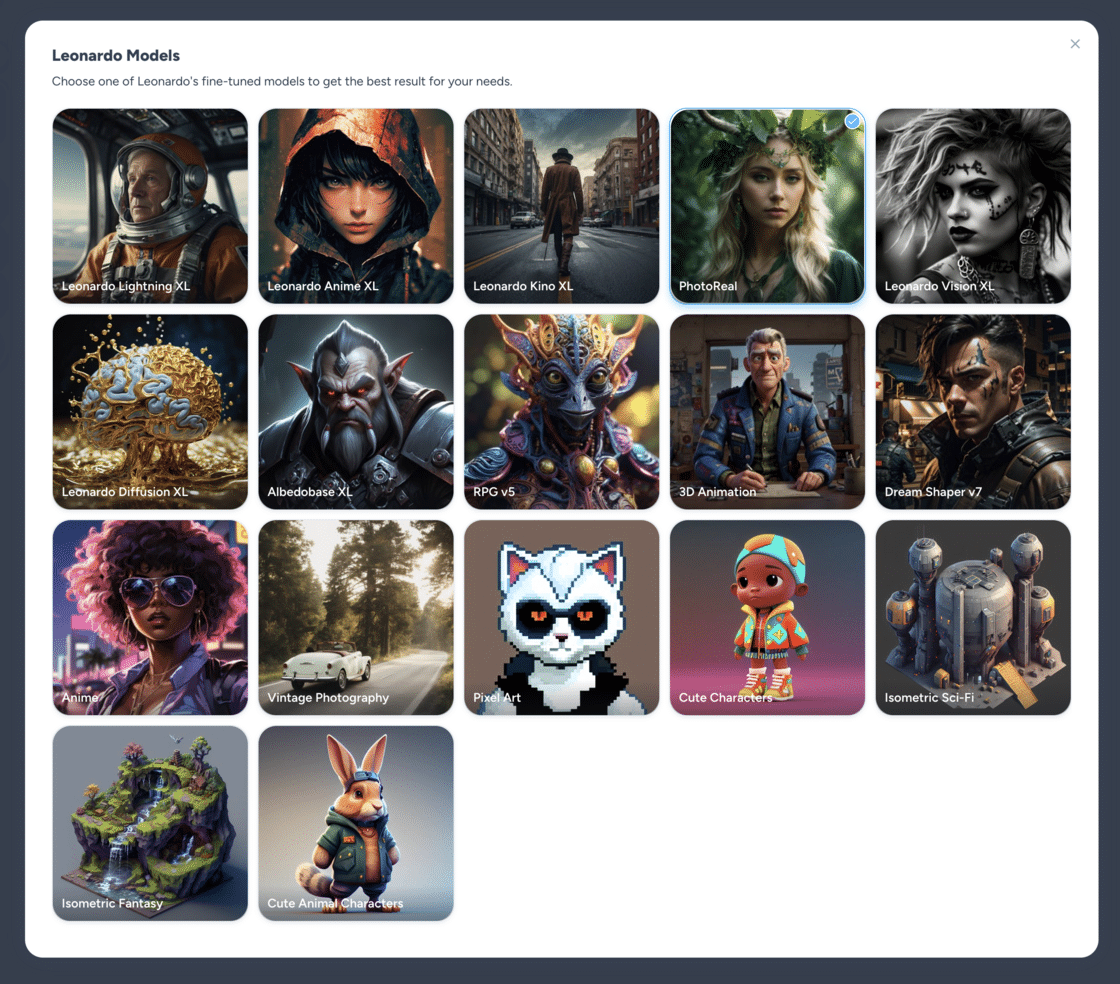Choose the Isometric Sci-Fi model
Image resolution: width=1120 pixels, height=984 pixels.
pos(973,618)
